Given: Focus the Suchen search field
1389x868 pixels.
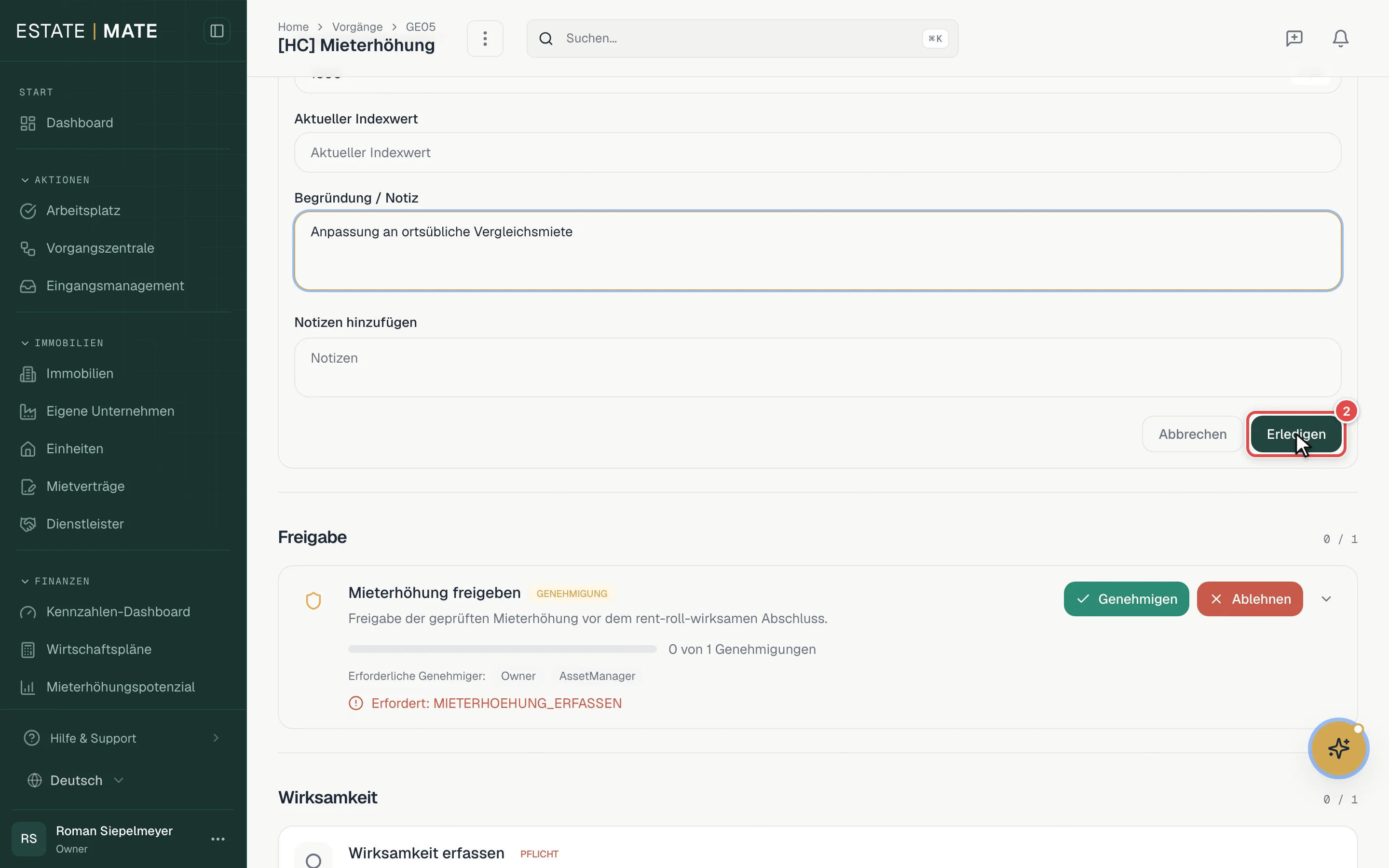Looking at the screenshot, I should (x=742, y=39).
